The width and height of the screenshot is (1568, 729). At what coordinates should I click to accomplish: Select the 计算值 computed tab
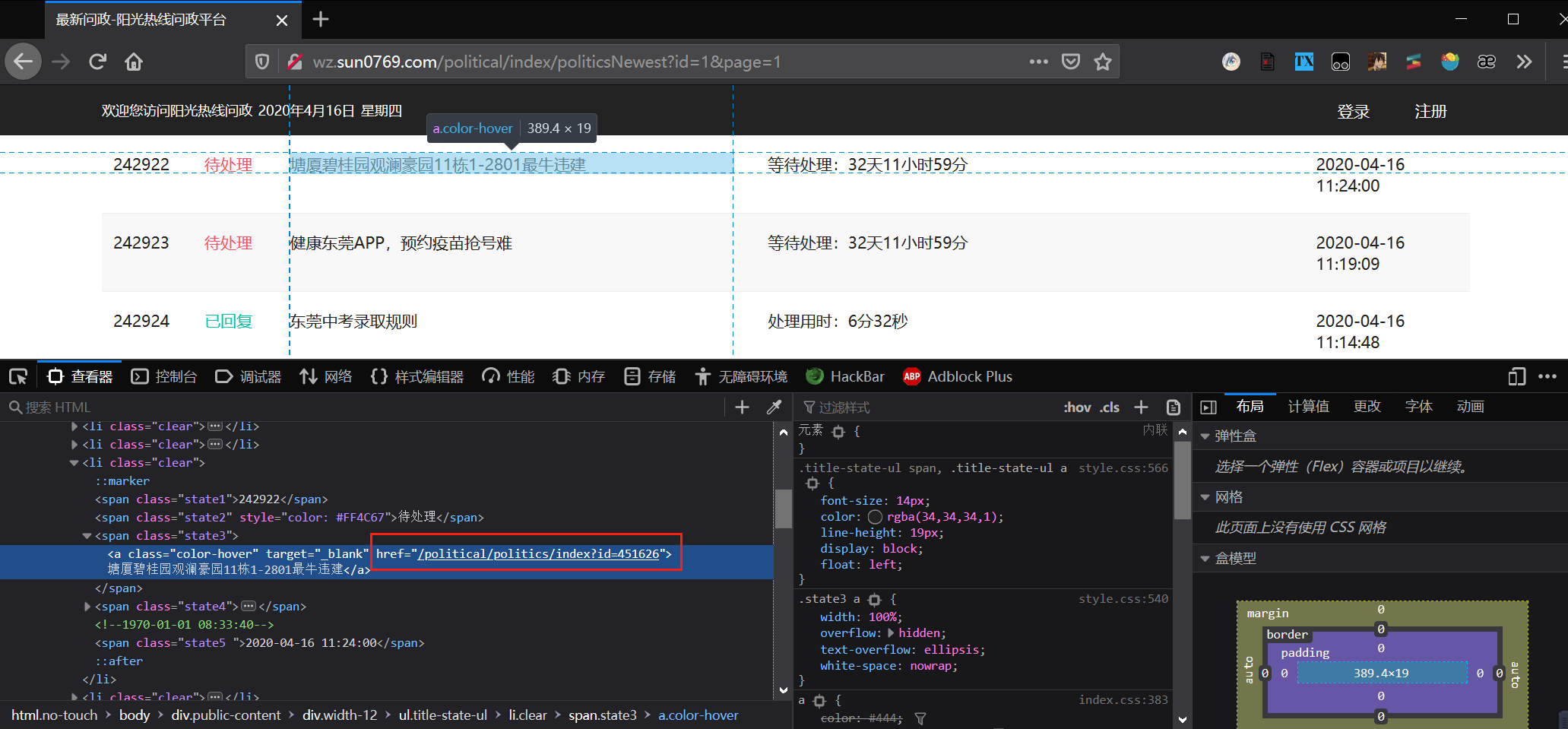1308,407
